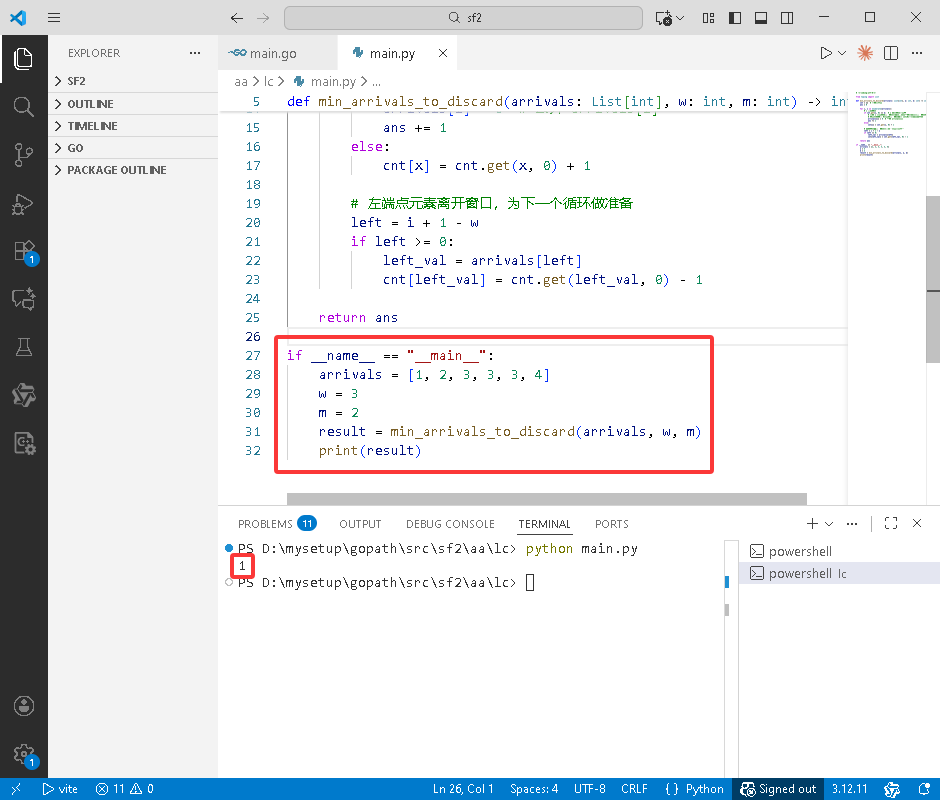Open the Search view icon

pyautogui.click(x=23, y=107)
